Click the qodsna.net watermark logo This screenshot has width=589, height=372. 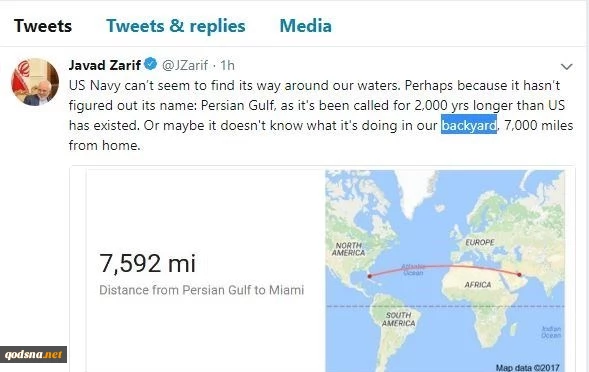pyautogui.click(x=33, y=354)
